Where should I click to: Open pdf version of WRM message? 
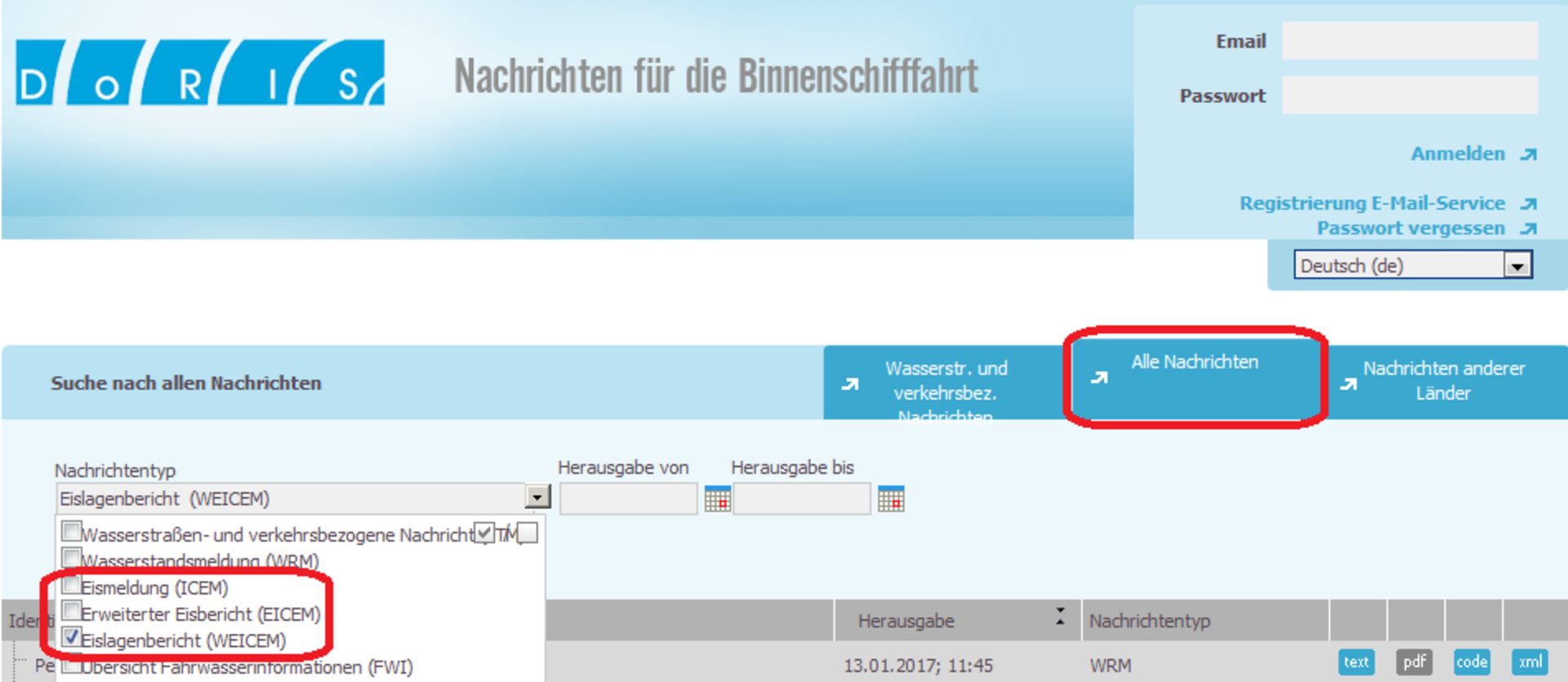coord(1414,662)
